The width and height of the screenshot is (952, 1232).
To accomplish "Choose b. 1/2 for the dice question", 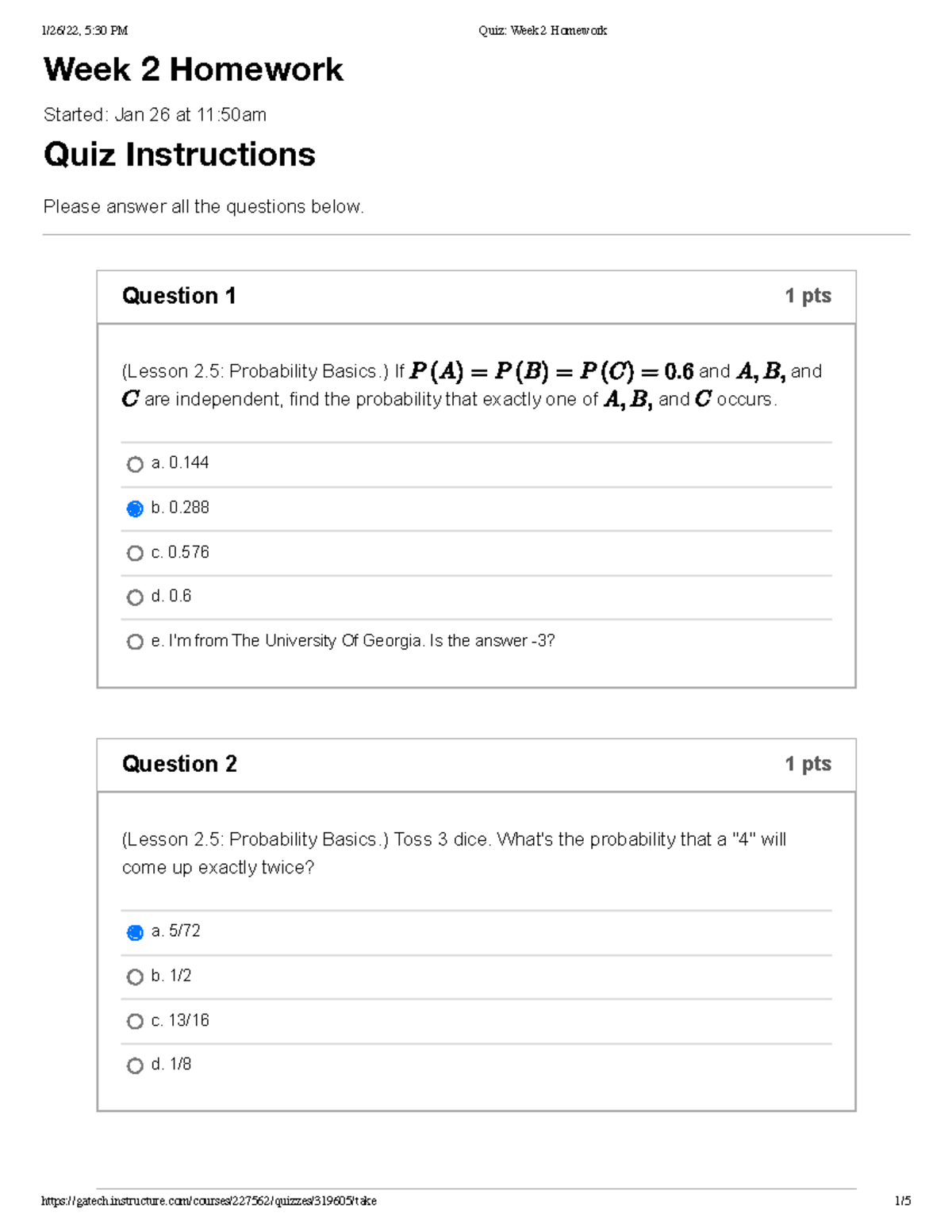I will [x=135, y=977].
